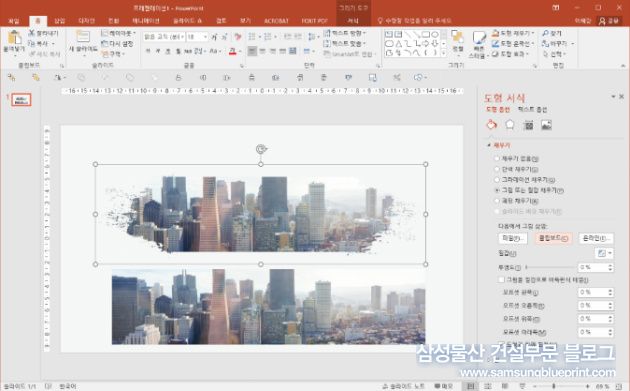The image size is (630, 391).
Task: Click the Slide Notes button in status bar
Action: tap(404, 386)
